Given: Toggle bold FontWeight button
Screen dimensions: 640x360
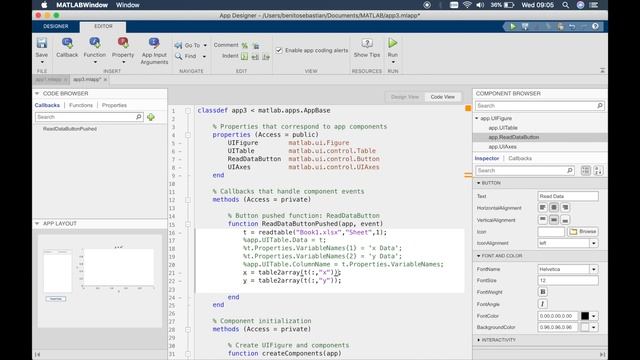Looking at the screenshot, I should (x=542, y=292).
